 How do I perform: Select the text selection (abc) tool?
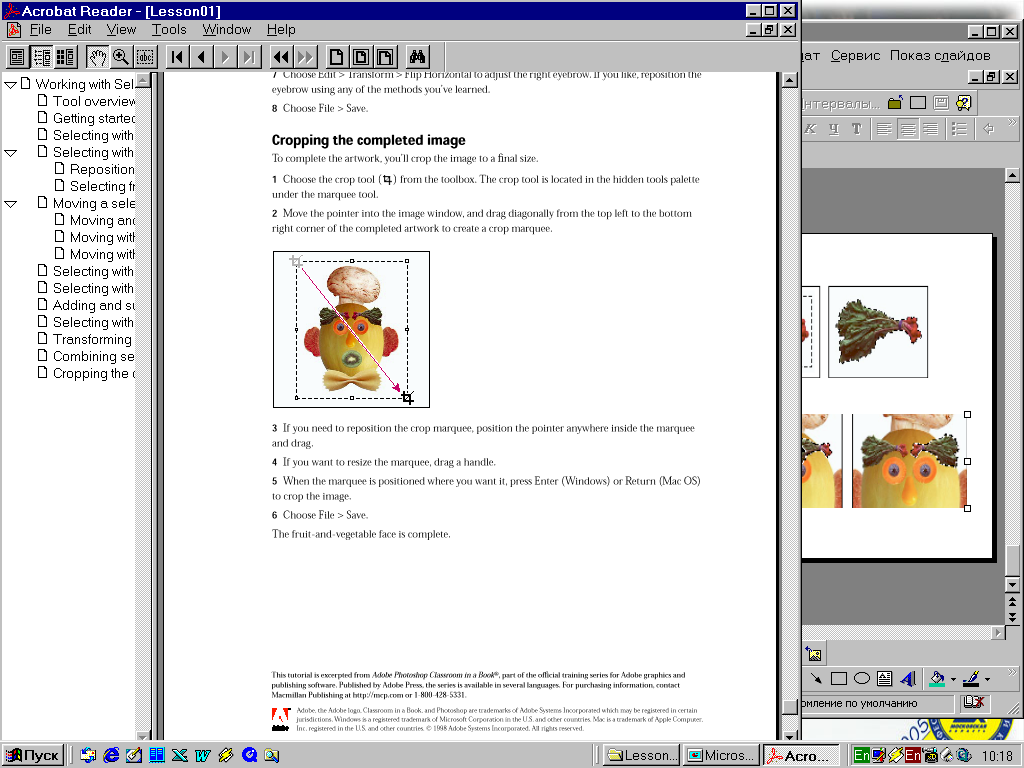click(145, 57)
